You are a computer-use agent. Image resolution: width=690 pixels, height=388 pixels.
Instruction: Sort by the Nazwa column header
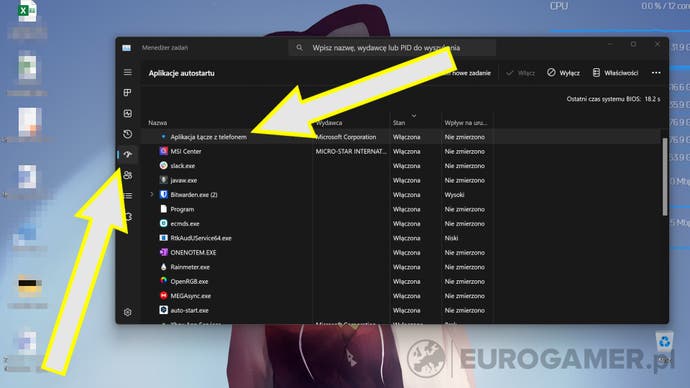pos(158,123)
